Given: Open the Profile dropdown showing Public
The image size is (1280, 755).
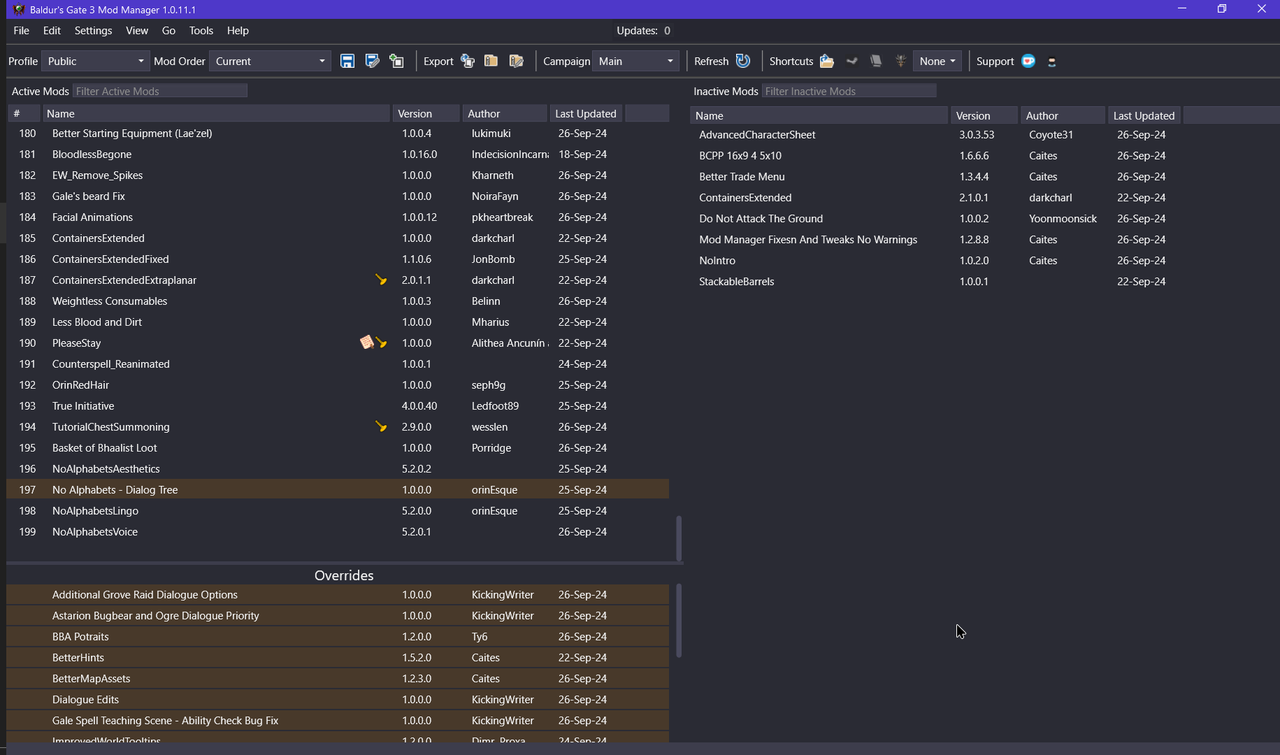Looking at the screenshot, I should tap(95, 61).
